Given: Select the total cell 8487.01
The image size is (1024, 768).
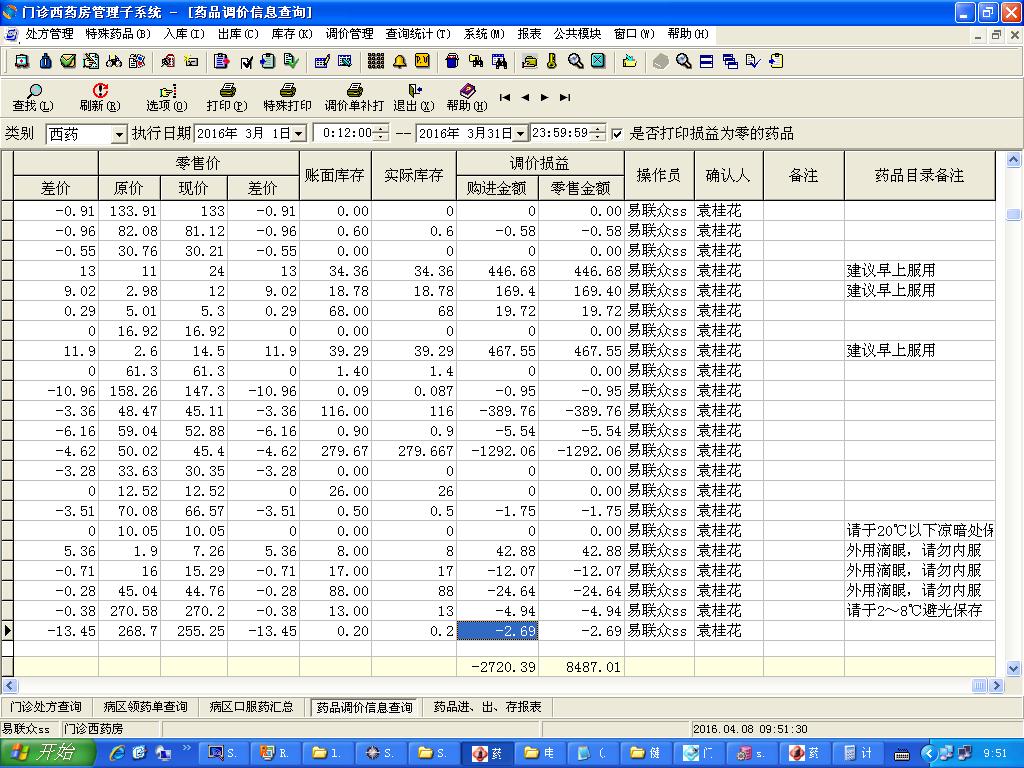Looking at the screenshot, I should (x=581, y=667).
